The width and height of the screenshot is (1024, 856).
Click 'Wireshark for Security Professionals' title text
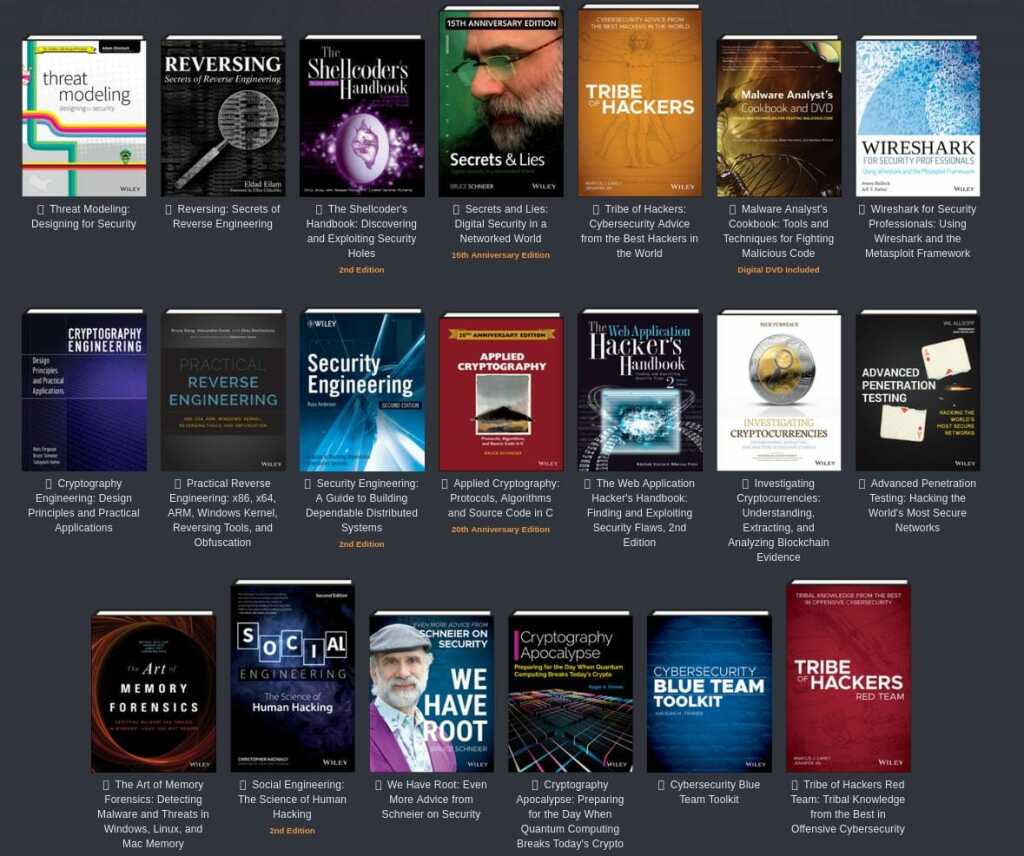pyautogui.click(x=918, y=231)
